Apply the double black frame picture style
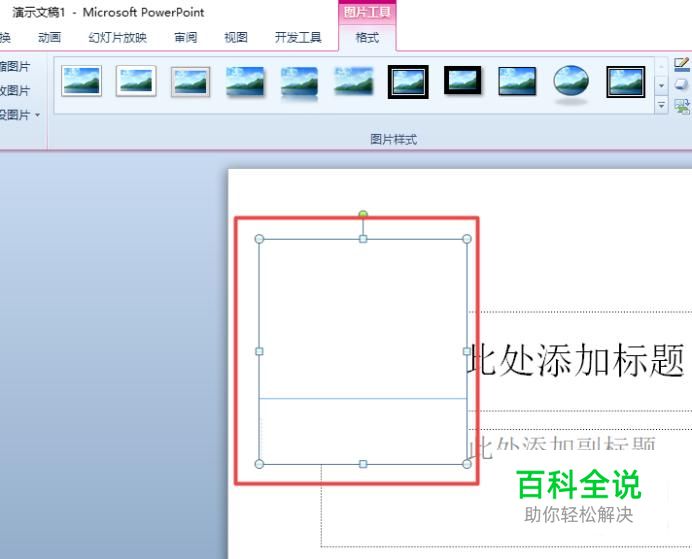This screenshot has width=692, height=559. pos(408,82)
